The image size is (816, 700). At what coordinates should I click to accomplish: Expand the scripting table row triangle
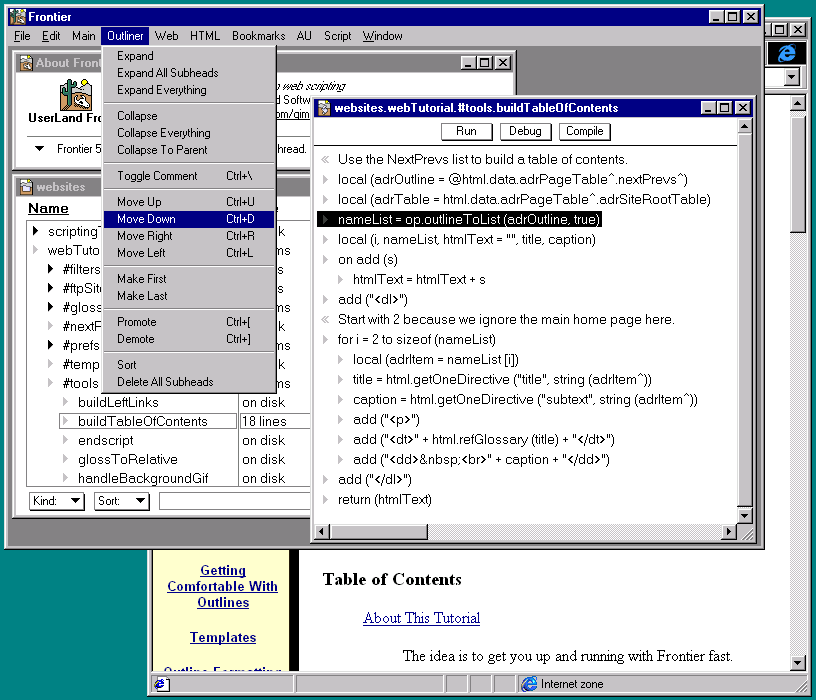click(x=36, y=232)
